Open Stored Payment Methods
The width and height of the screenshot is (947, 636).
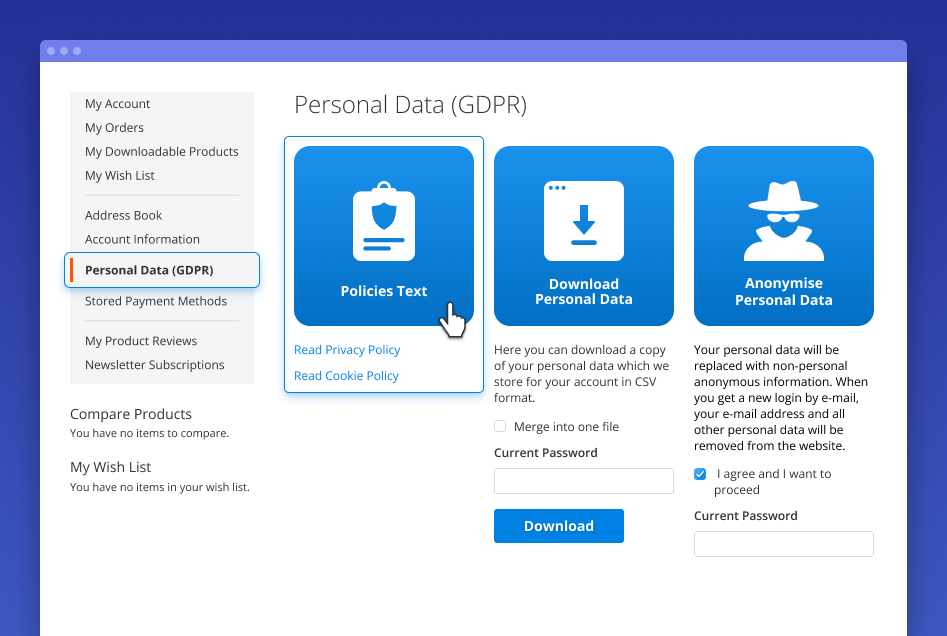click(x=156, y=301)
